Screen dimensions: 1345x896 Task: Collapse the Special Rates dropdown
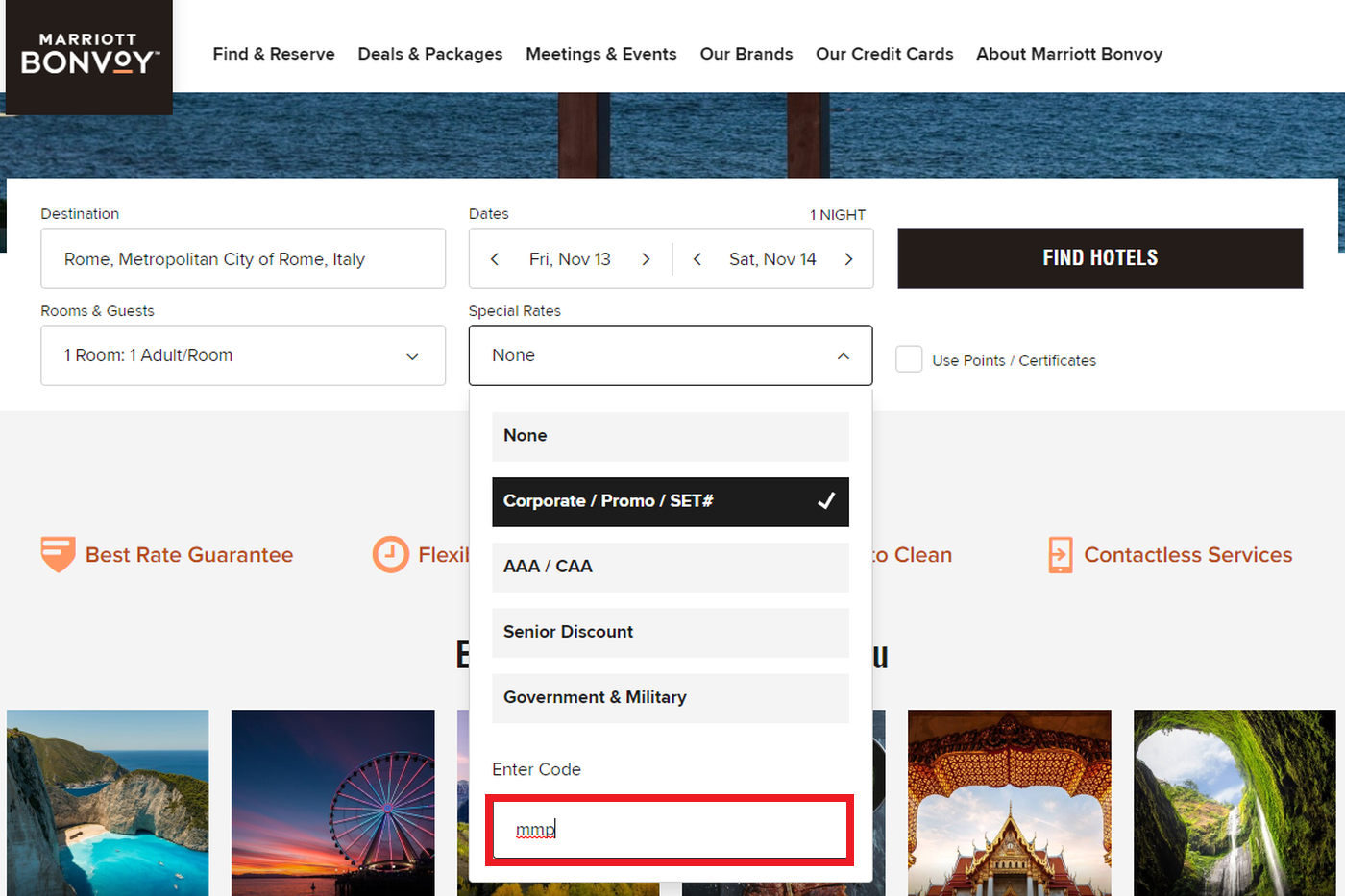[843, 355]
